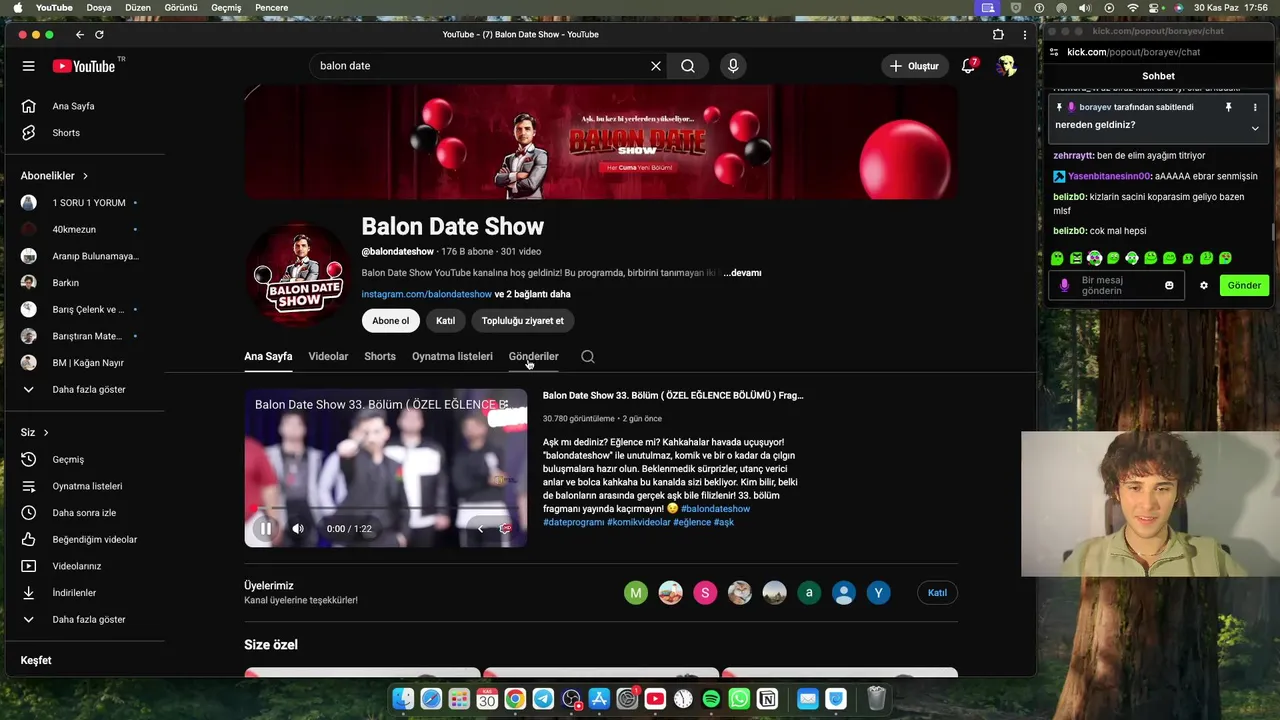1280x720 pixels.
Task: Click the YouTube search input field
Action: coord(480,66)
